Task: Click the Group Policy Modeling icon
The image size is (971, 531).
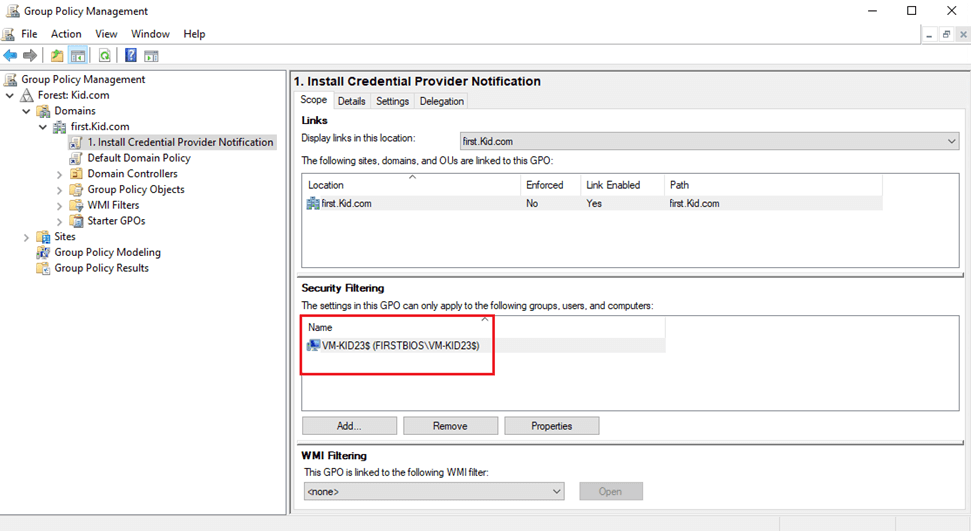Action: 43,252
